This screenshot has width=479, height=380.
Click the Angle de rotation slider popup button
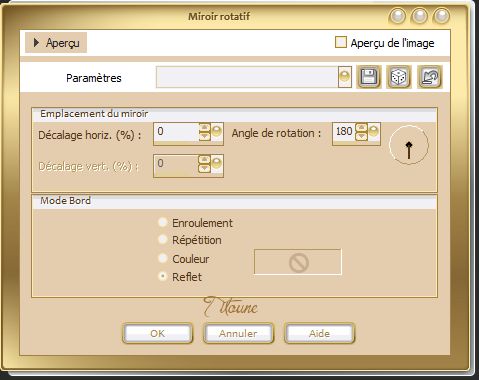(374, 131)
